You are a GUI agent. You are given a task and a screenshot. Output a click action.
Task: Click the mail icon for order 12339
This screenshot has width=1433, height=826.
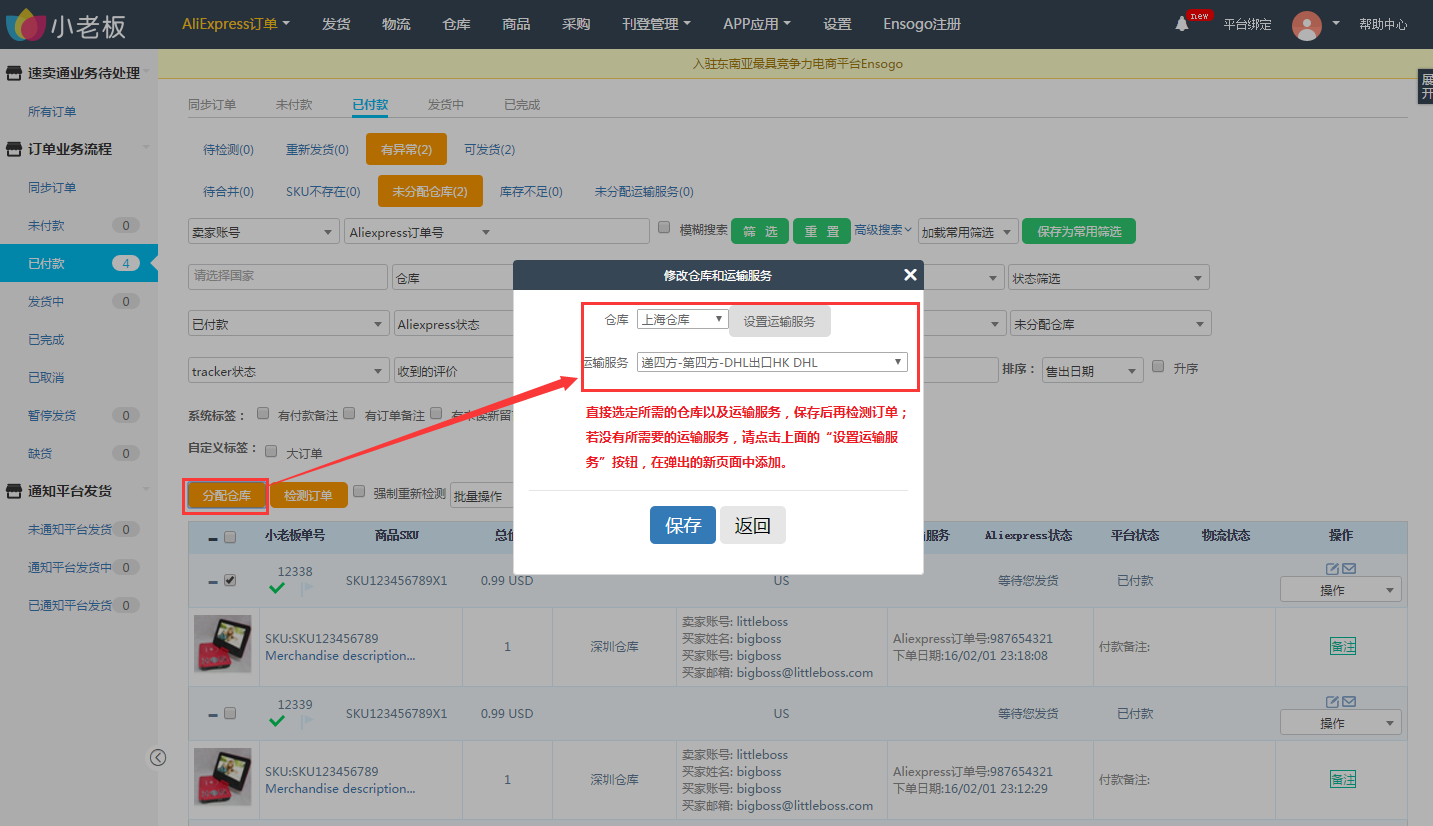(x=1349, y=702)
